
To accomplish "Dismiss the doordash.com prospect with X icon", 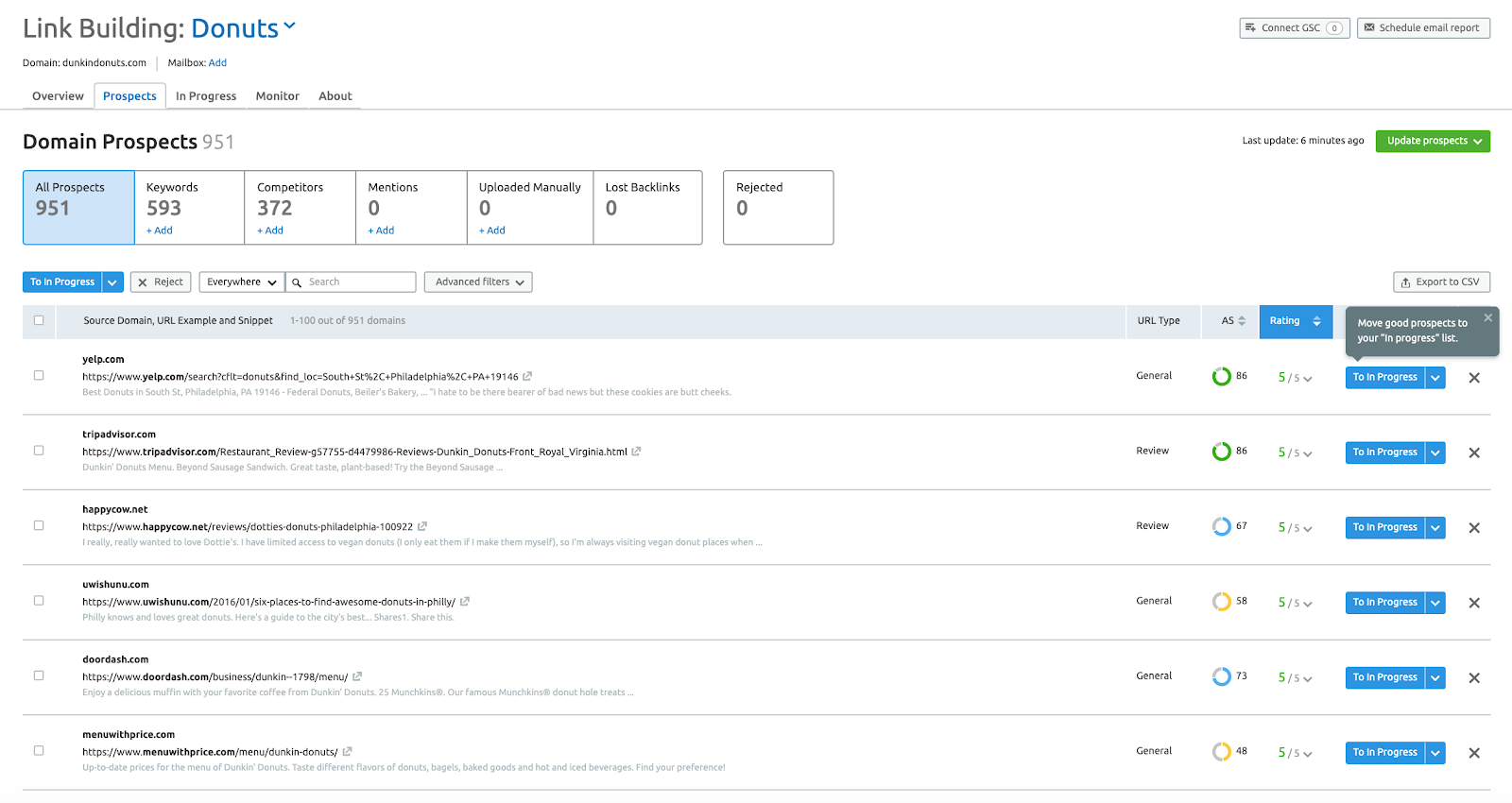I will [x=1474, y=678].
